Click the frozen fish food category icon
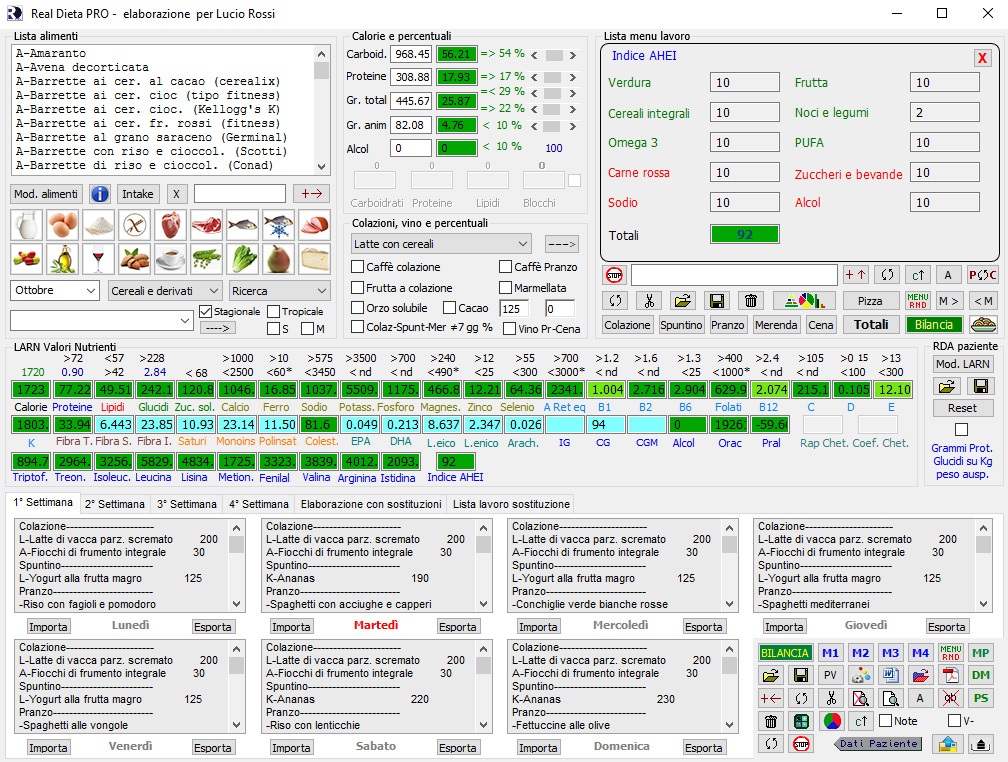Viewport: 1008px width, 762px height. [278, 225]
